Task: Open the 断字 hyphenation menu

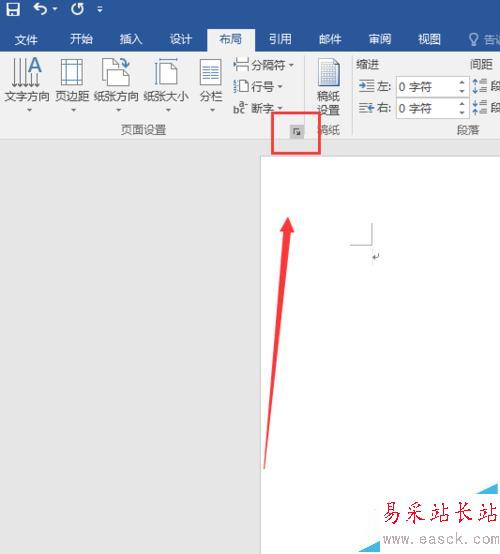Action: [x=258, y=108]
